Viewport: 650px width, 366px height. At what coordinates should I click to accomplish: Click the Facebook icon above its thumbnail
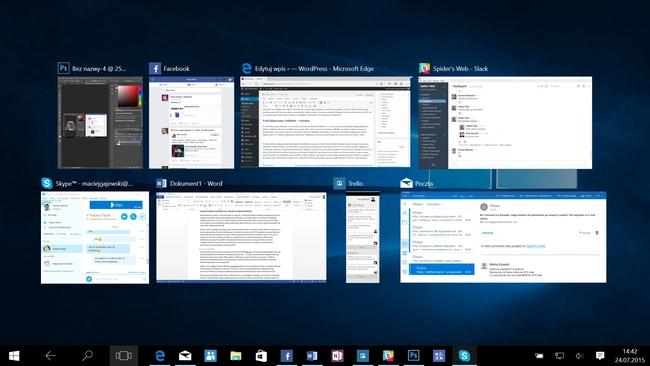155,68
